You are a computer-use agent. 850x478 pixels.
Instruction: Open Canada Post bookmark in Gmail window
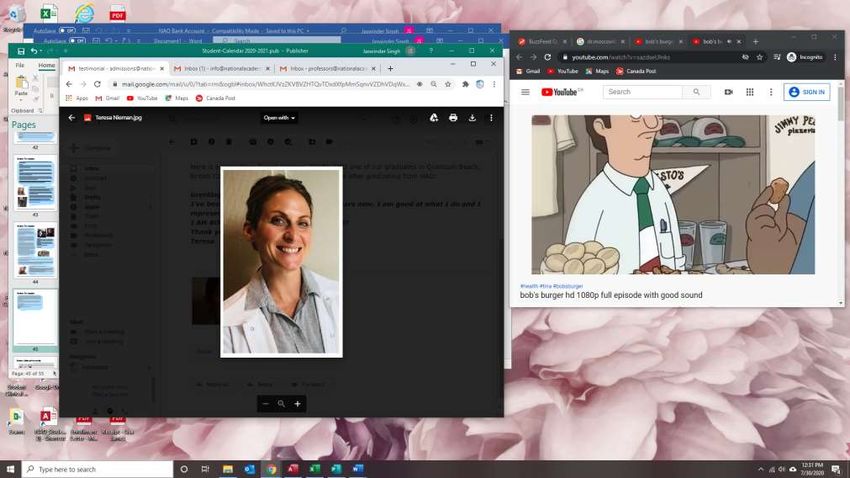tap(215, 98)
